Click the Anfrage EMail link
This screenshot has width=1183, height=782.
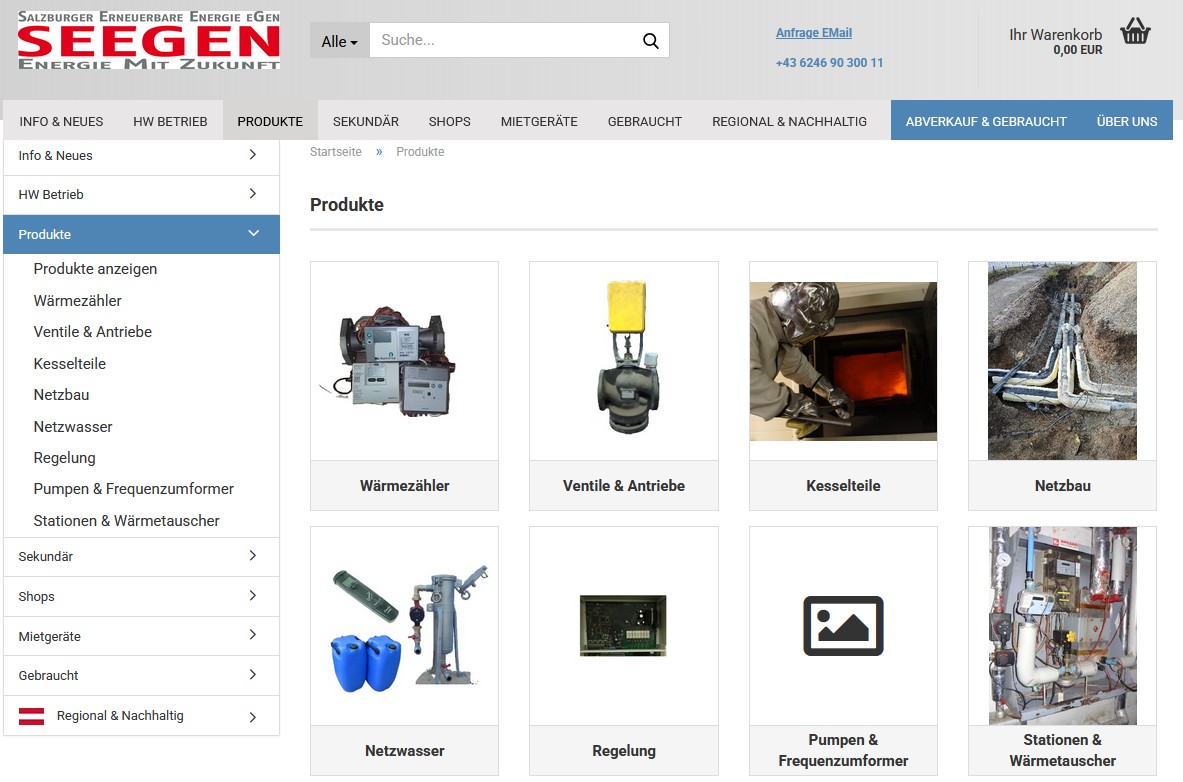tap(813, 33)
